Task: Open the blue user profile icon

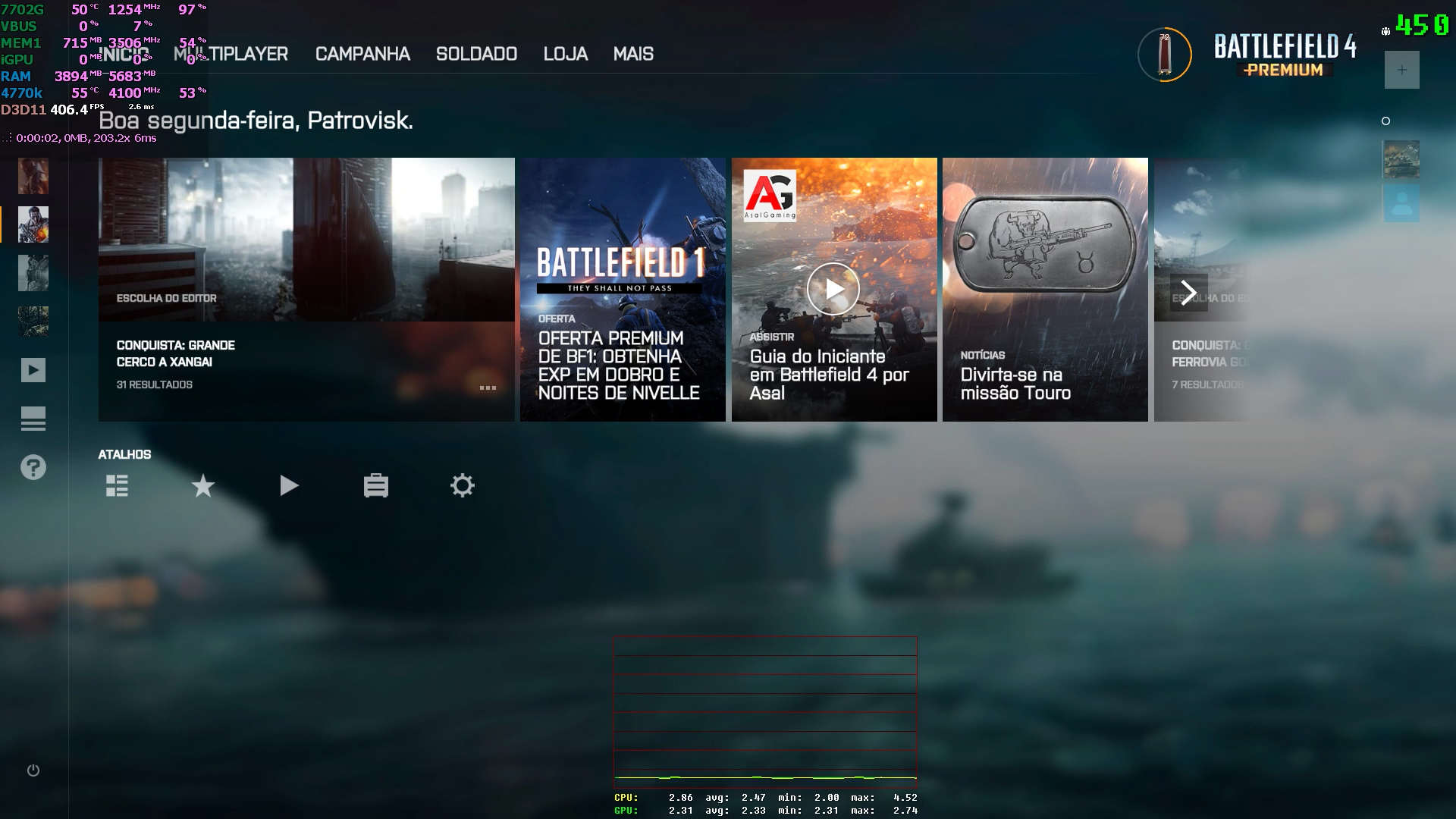Action: pyautogui.click(x=1401, y=203)
